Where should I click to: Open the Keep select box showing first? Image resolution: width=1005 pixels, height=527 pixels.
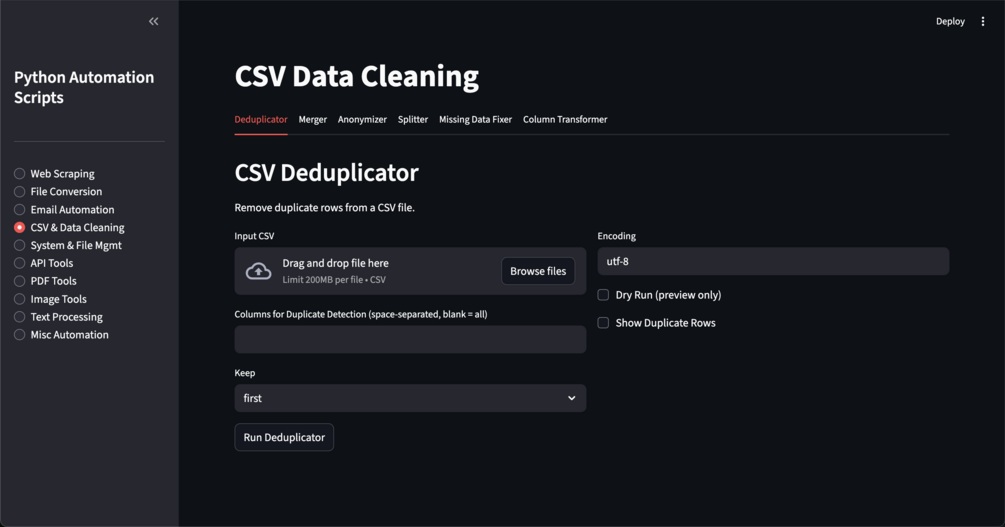[410, 398]
